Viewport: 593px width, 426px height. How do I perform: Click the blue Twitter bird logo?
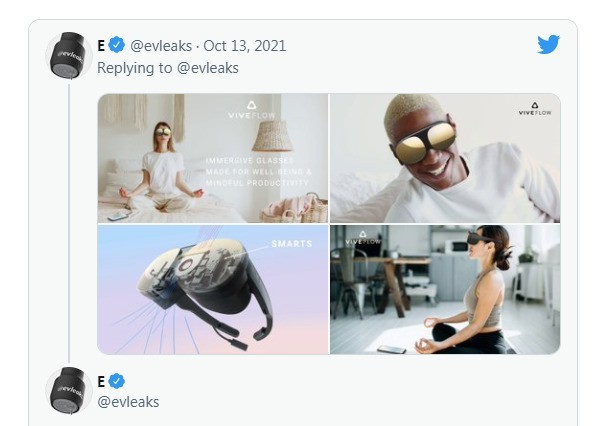549,44
